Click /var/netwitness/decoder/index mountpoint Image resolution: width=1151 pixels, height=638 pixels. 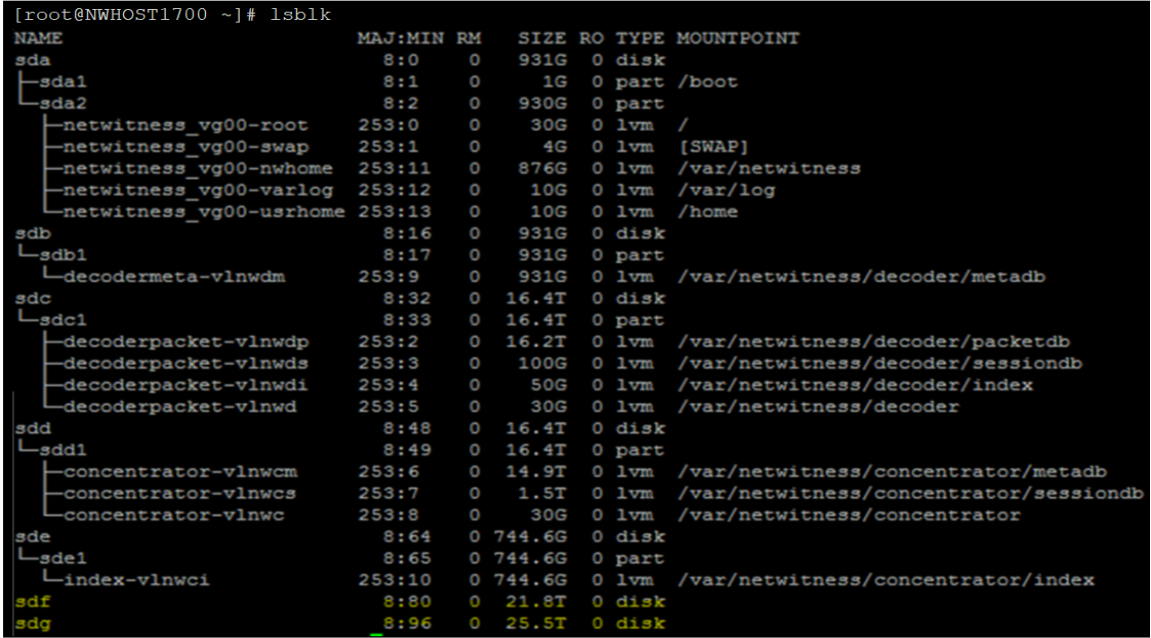[855, 385]
